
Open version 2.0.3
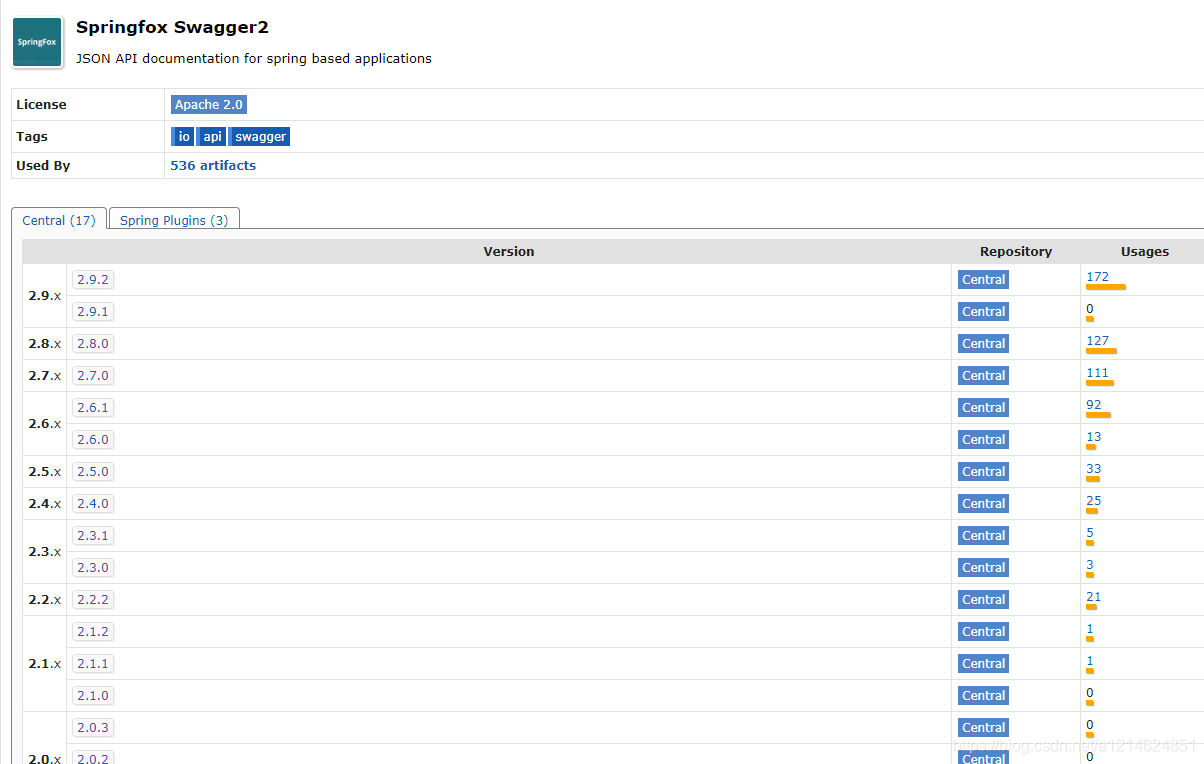(x=93, y=728)
